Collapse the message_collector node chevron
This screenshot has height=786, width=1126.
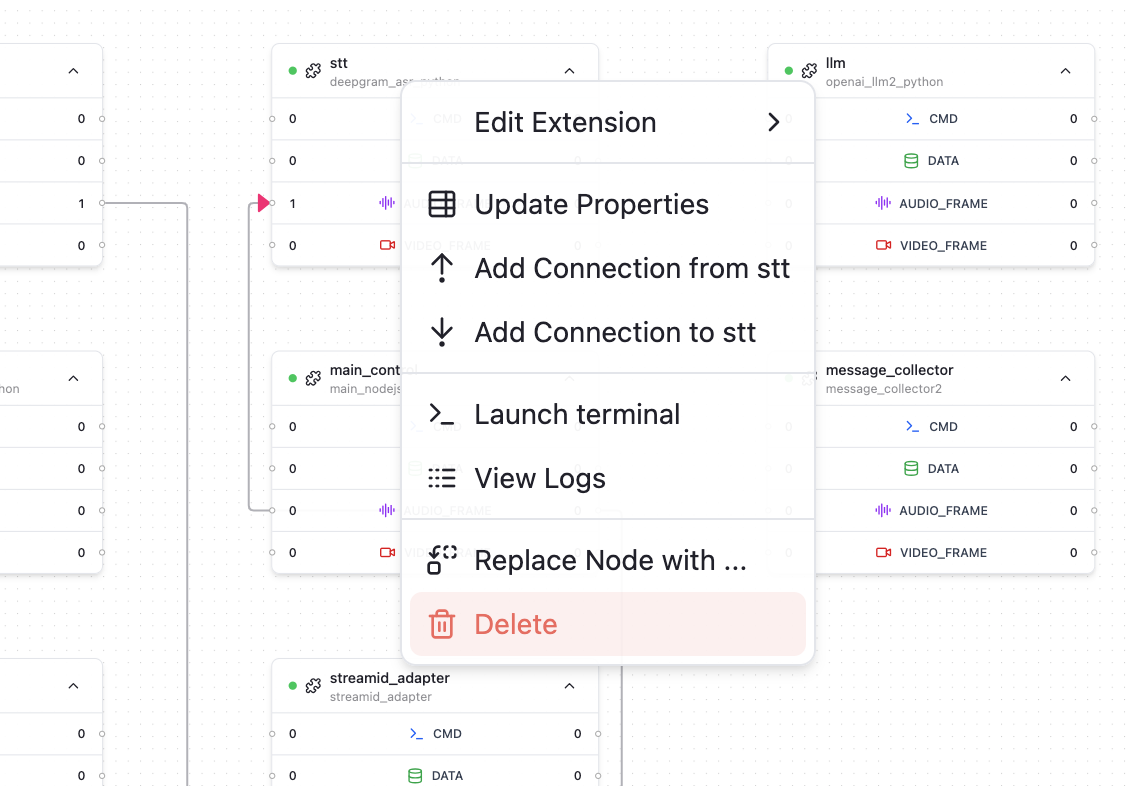tap(1065, 379)
